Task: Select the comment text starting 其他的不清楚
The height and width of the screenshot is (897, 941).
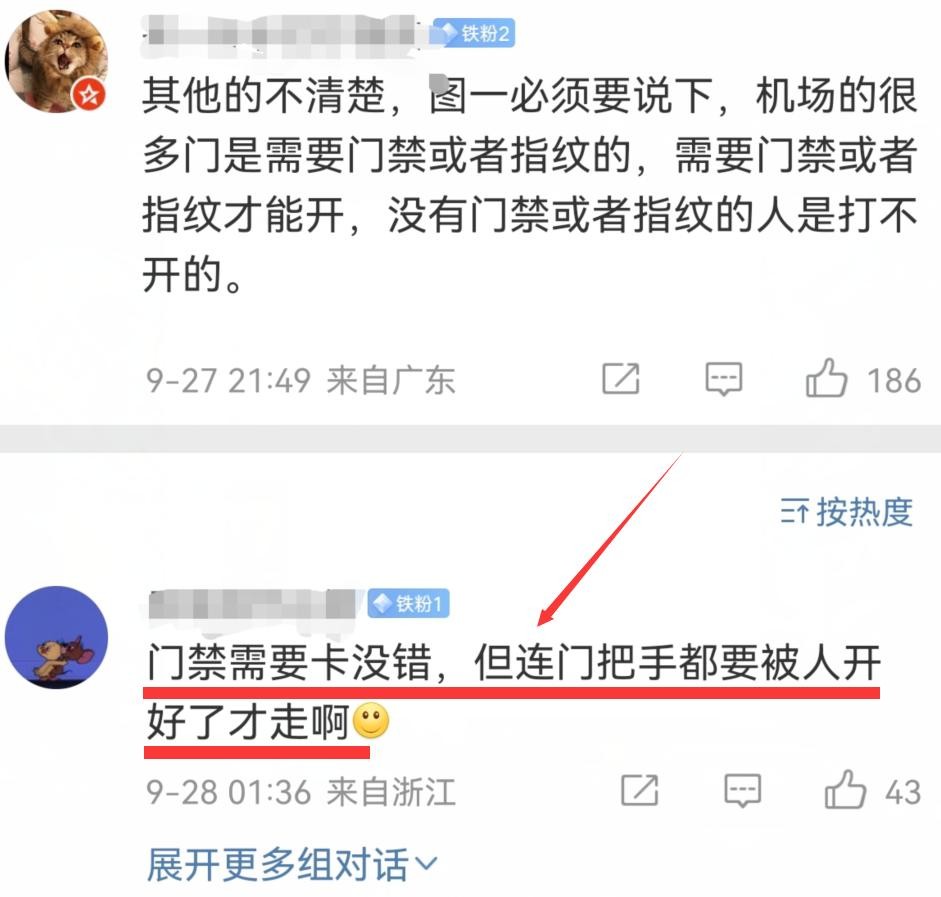Action: tap(530, 185)
